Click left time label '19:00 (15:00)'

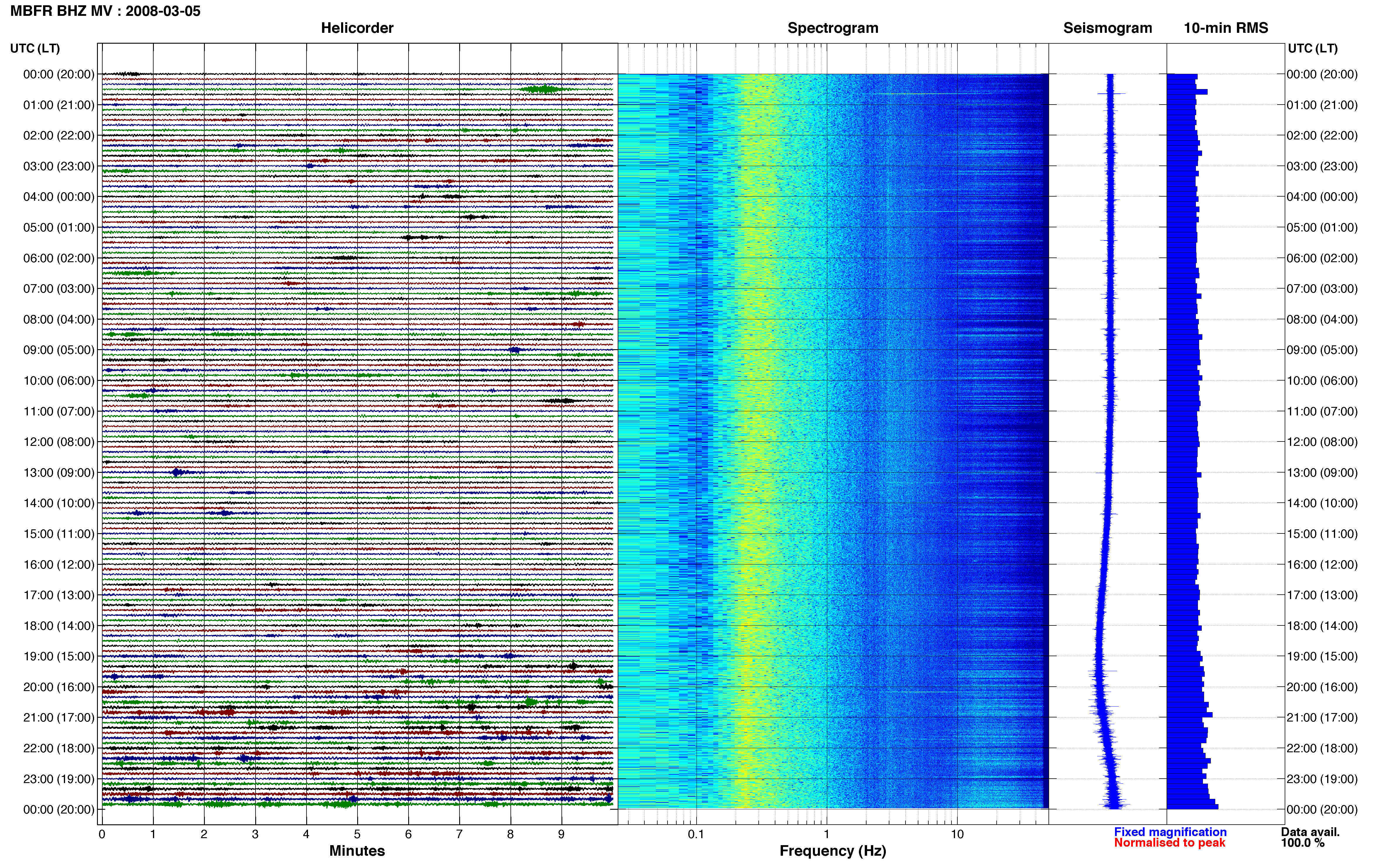tap(59, 656)
